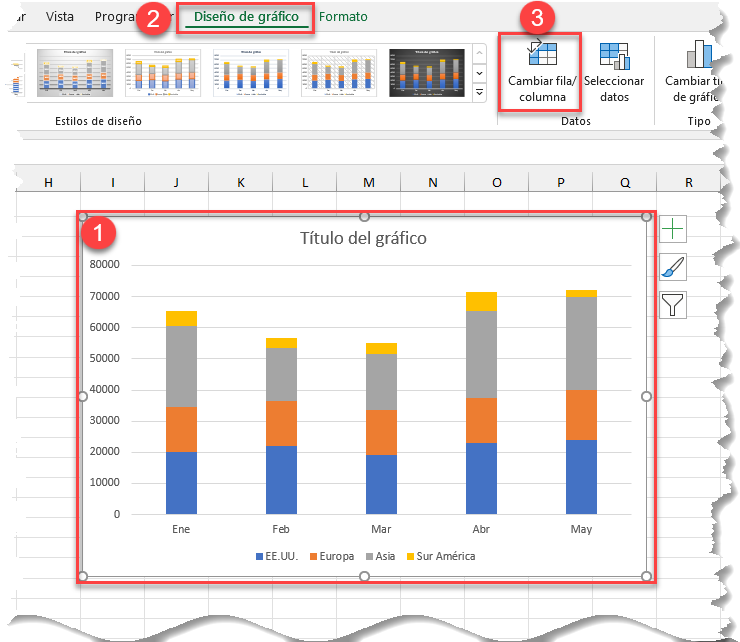Open chart filters funnel button
This screenshot has height=642, width=740.
[x=673, y=305]
